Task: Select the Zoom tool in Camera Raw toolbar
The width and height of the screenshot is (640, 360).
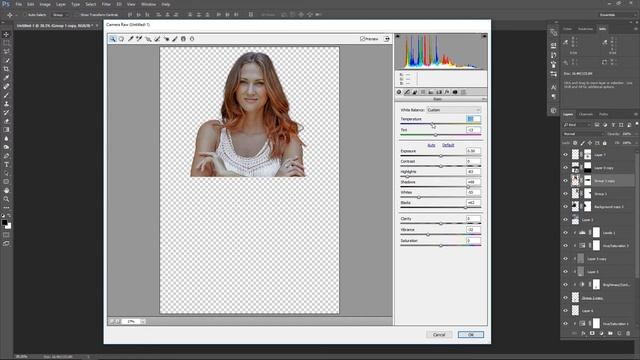Action: [112, 39]
